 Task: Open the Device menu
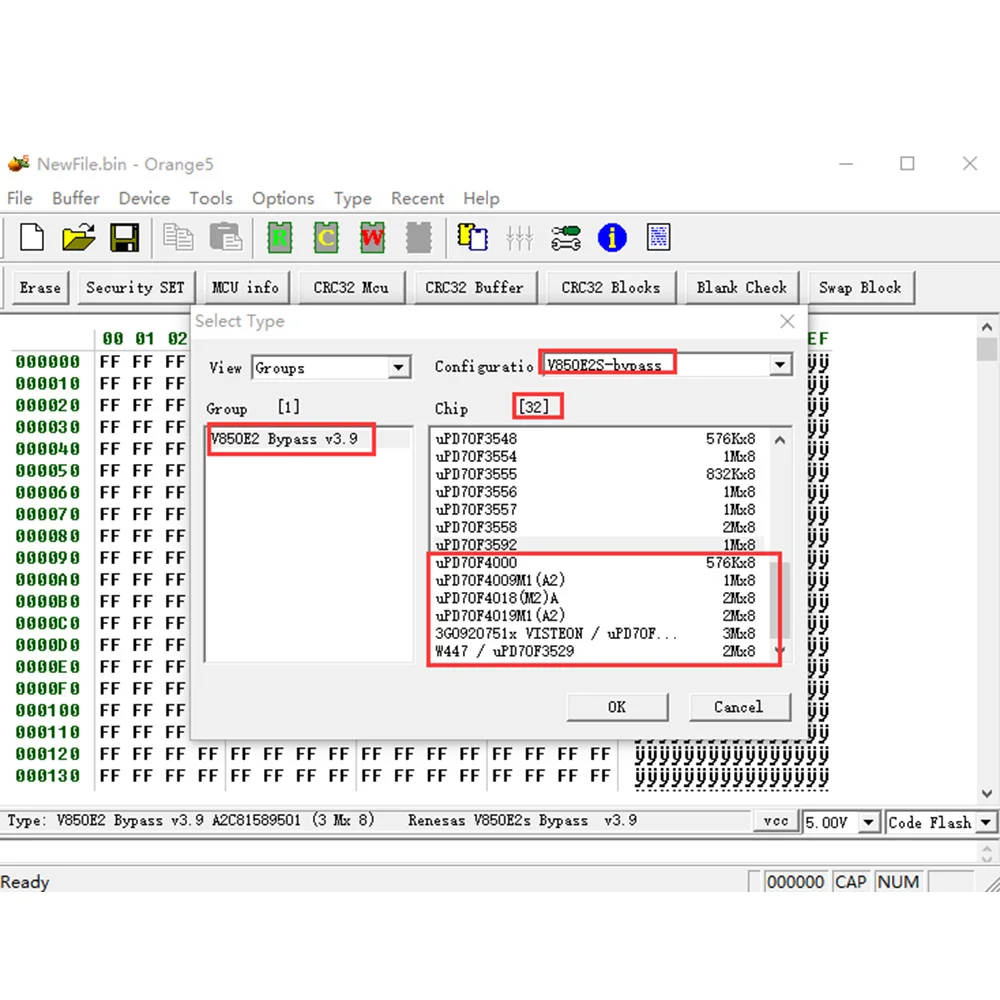tap(144, 198)
